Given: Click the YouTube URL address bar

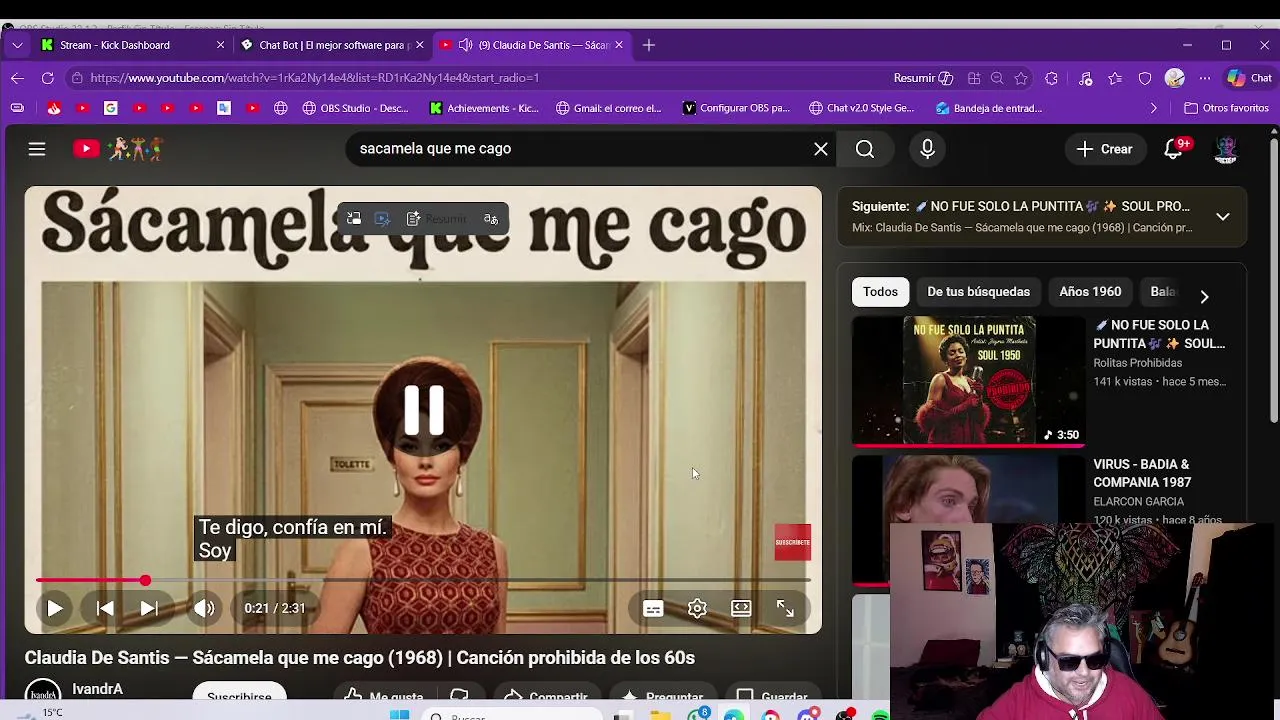Looking at the screenshot, I should (x=480, y=78).
